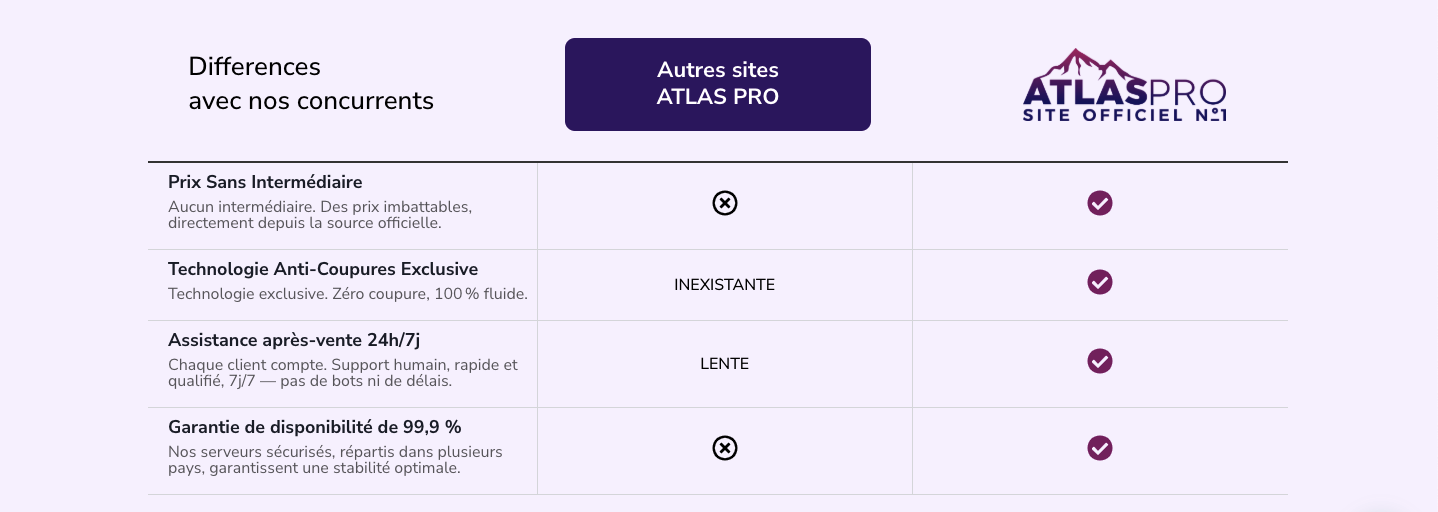Click the Chaque client compte description text
Screen dimensions: 1438x512
click(x=343, y=373)
